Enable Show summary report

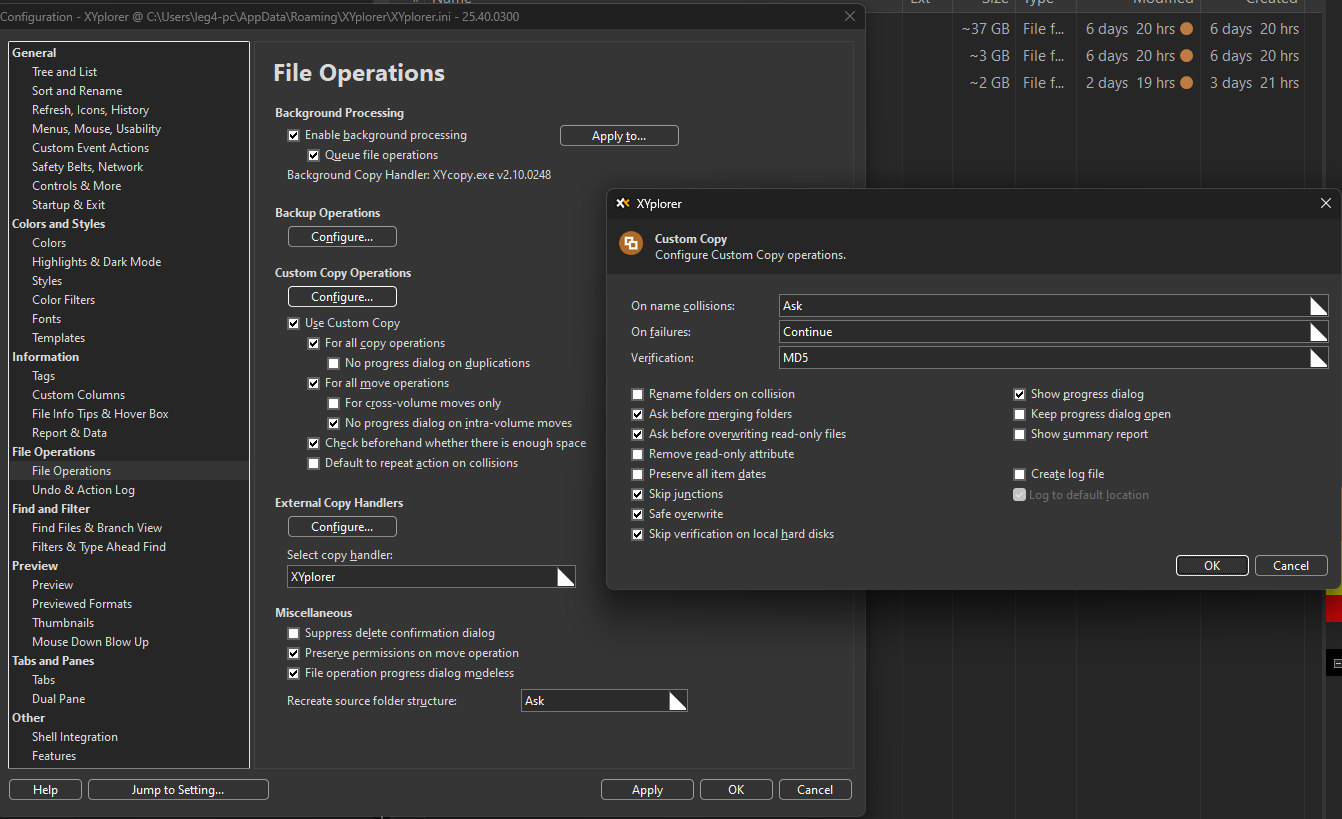click(1019, 434)
